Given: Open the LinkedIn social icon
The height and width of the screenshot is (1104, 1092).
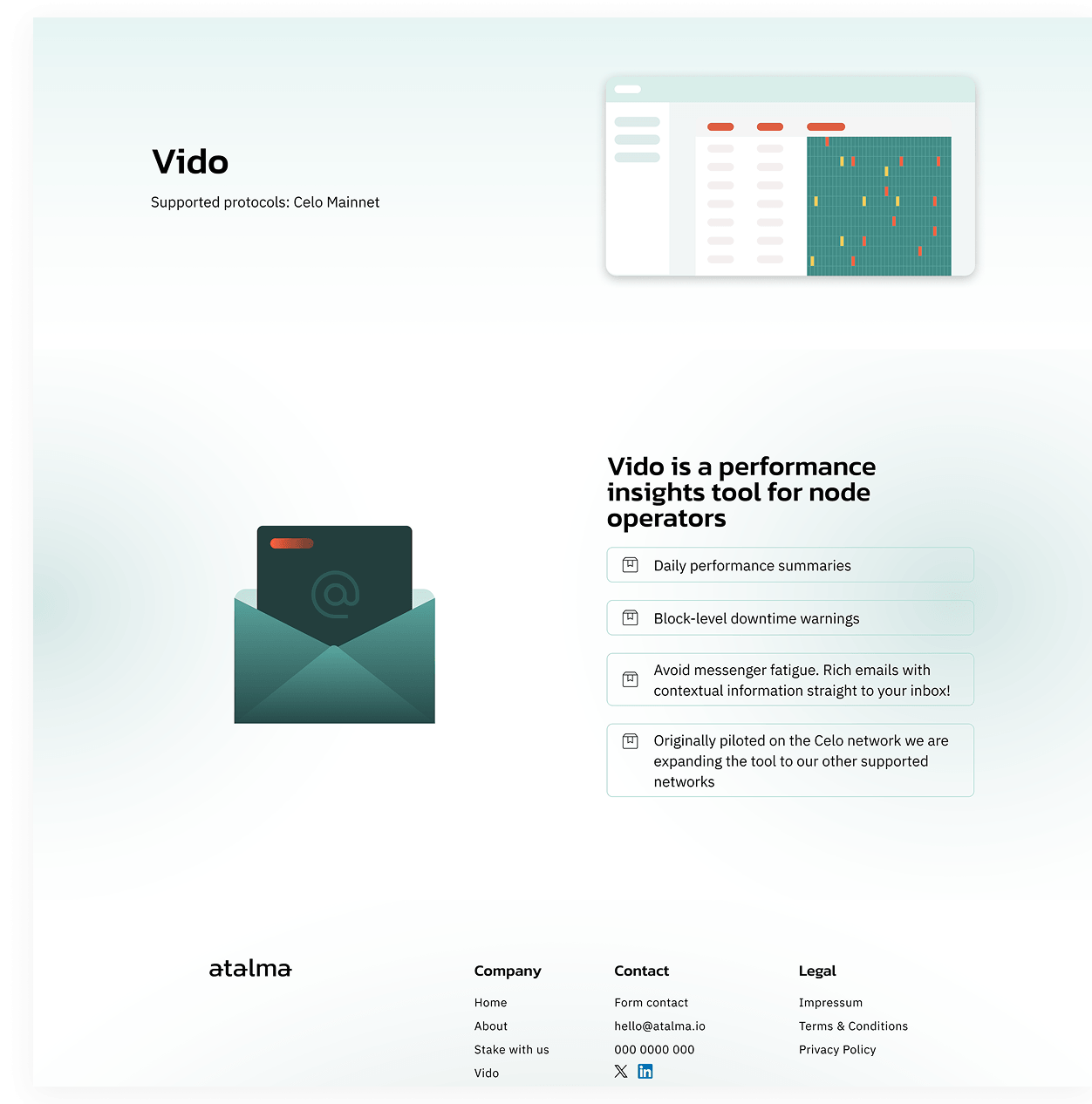Looking at the screenshot, I should coord(645,1071).
